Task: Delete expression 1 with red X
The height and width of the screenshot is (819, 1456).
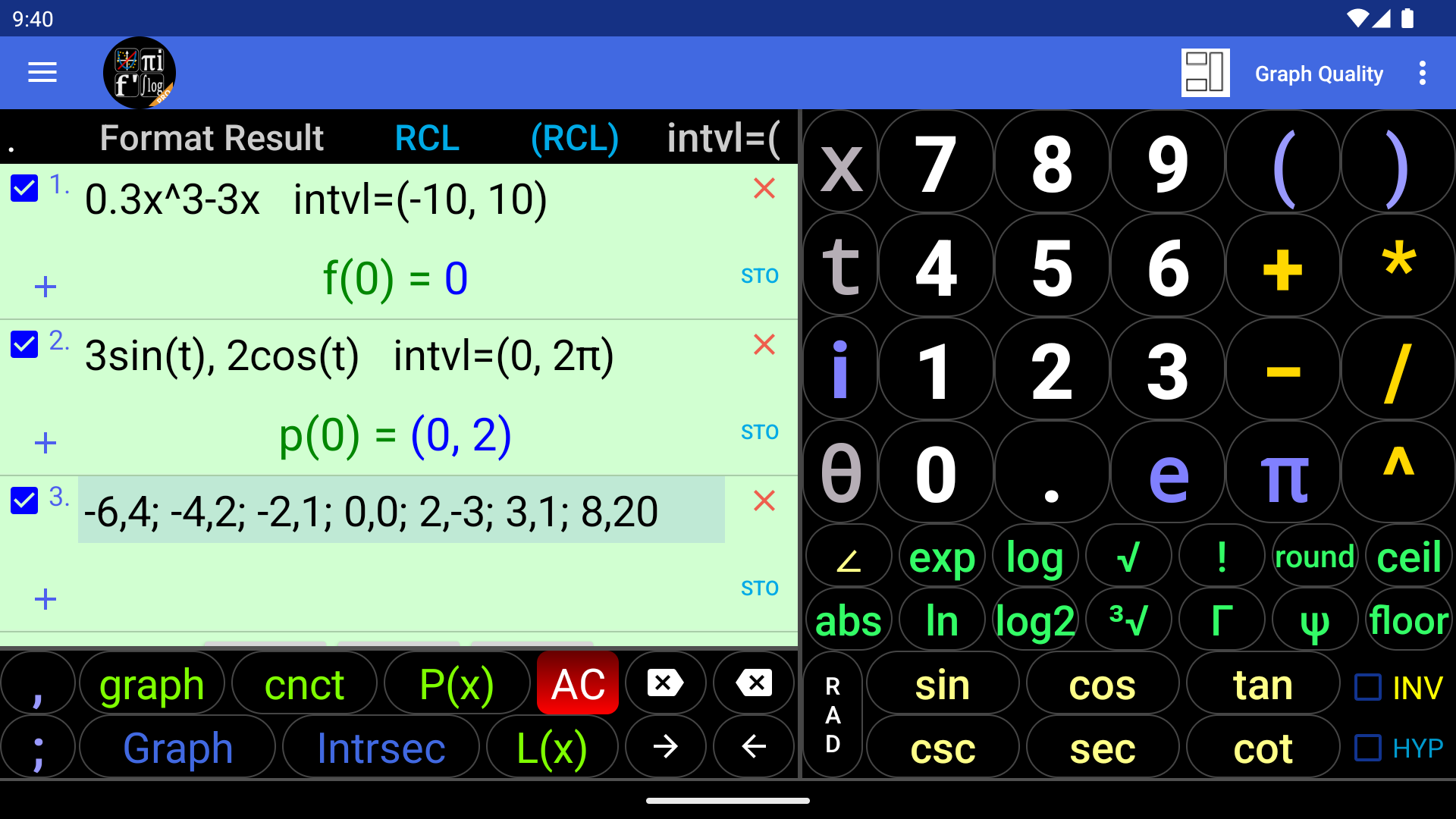Action: [x=764, y=188]
